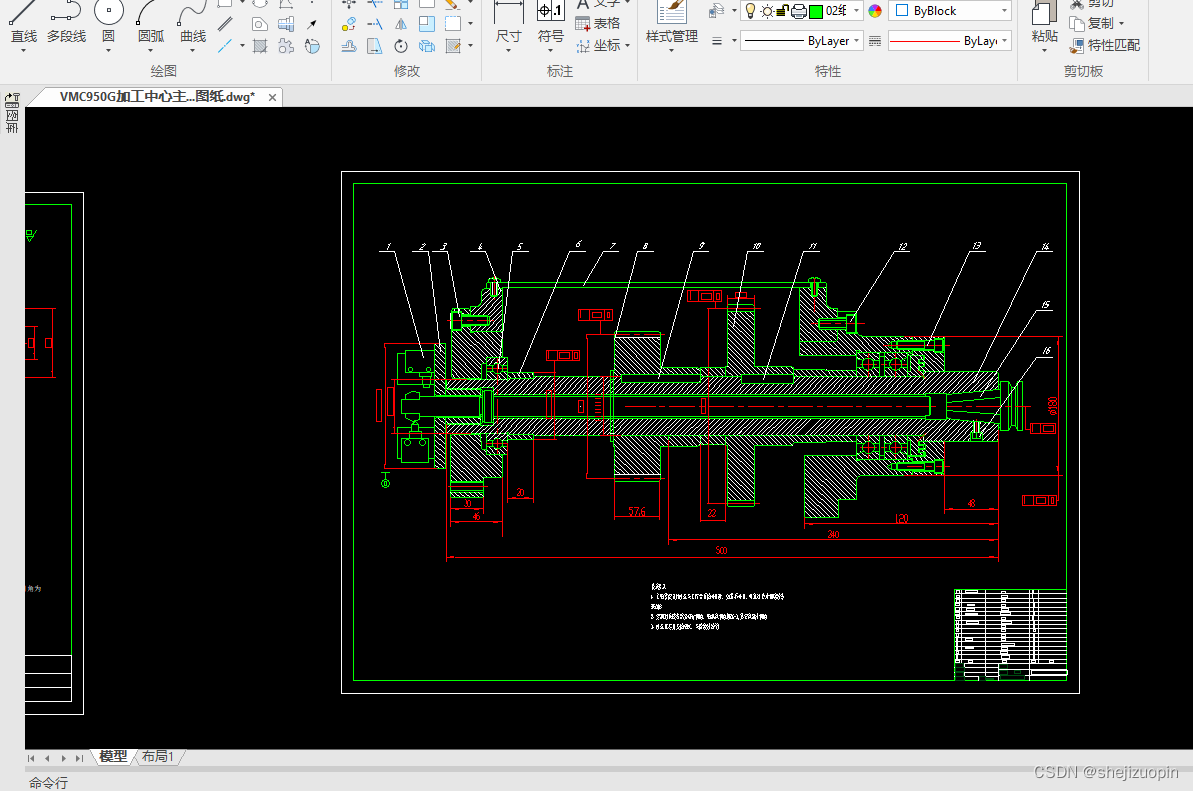Activate the 圆 circle tool
This screenshot has width=1193, height=791.
click(109, 23)
